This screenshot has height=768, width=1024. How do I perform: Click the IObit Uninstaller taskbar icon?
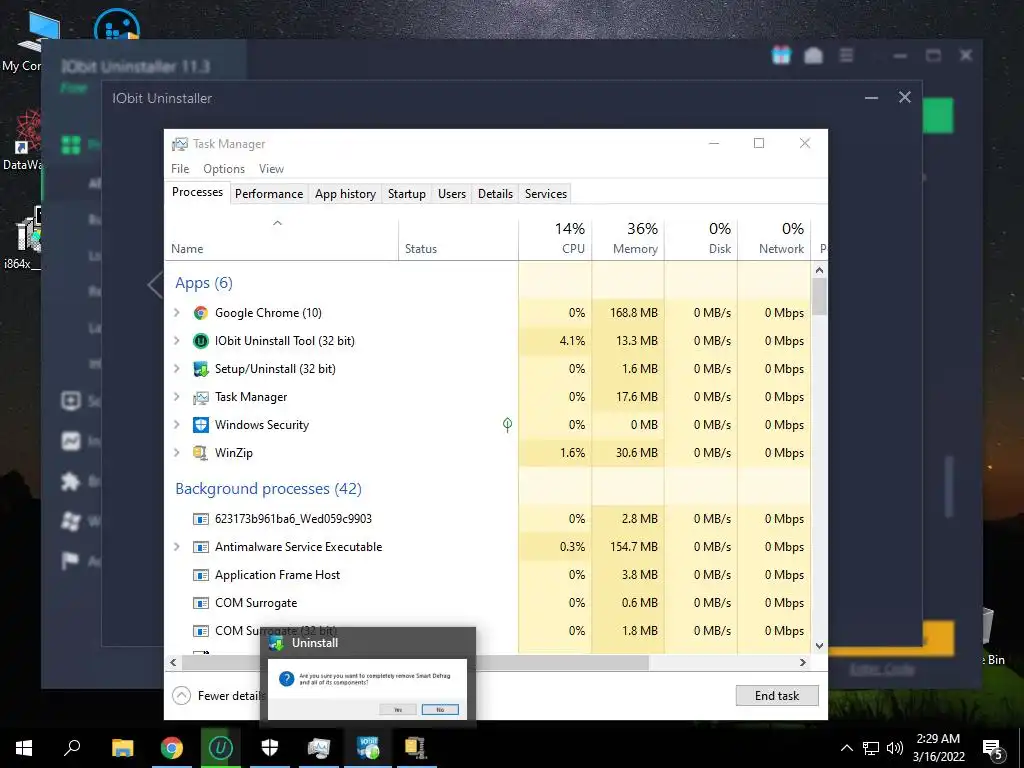click(221, 748)
